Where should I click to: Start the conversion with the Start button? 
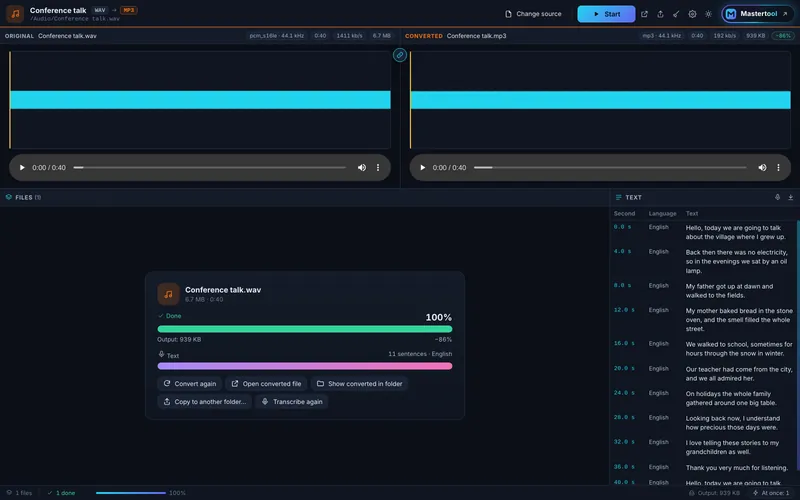pos(606,14)
